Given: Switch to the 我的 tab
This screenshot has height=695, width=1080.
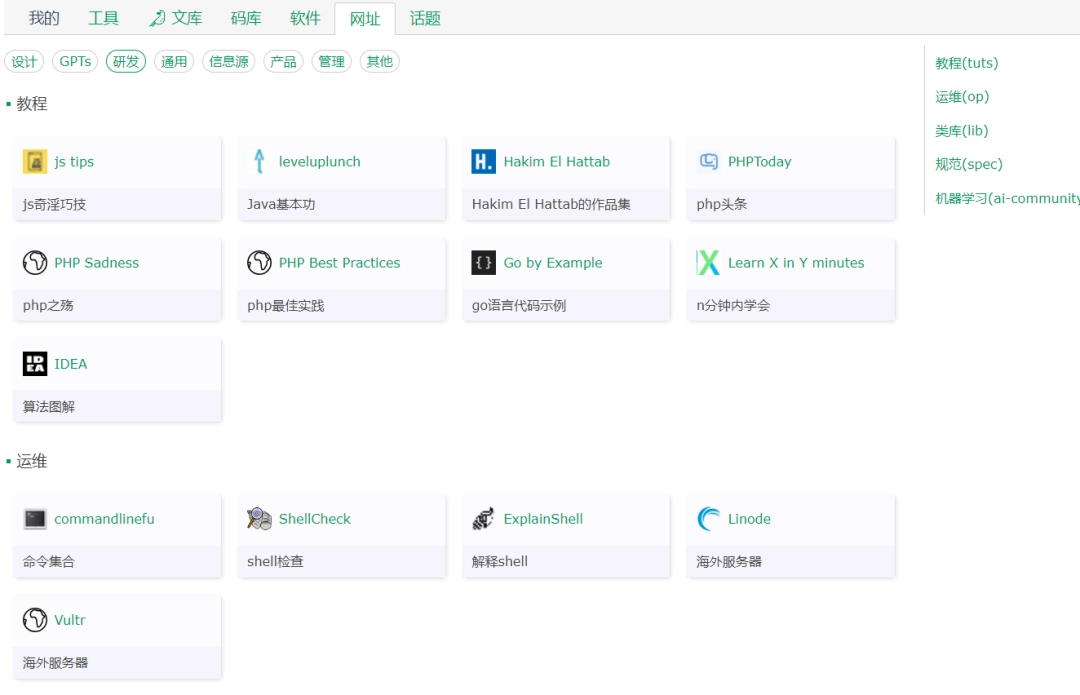Looking at the screenshot, I should 44,19.
